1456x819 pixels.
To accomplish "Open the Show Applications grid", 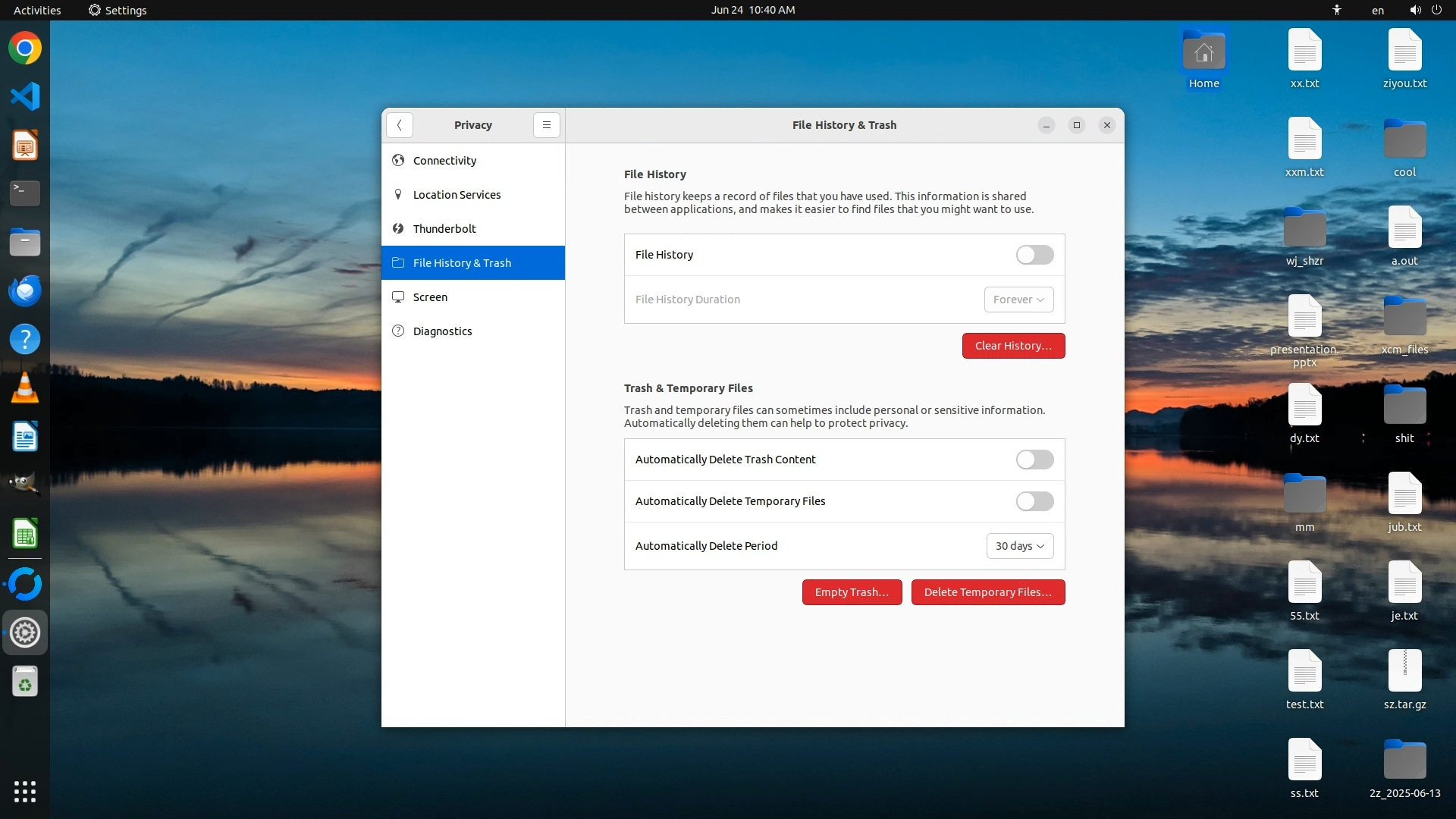I will click(25, 791).
